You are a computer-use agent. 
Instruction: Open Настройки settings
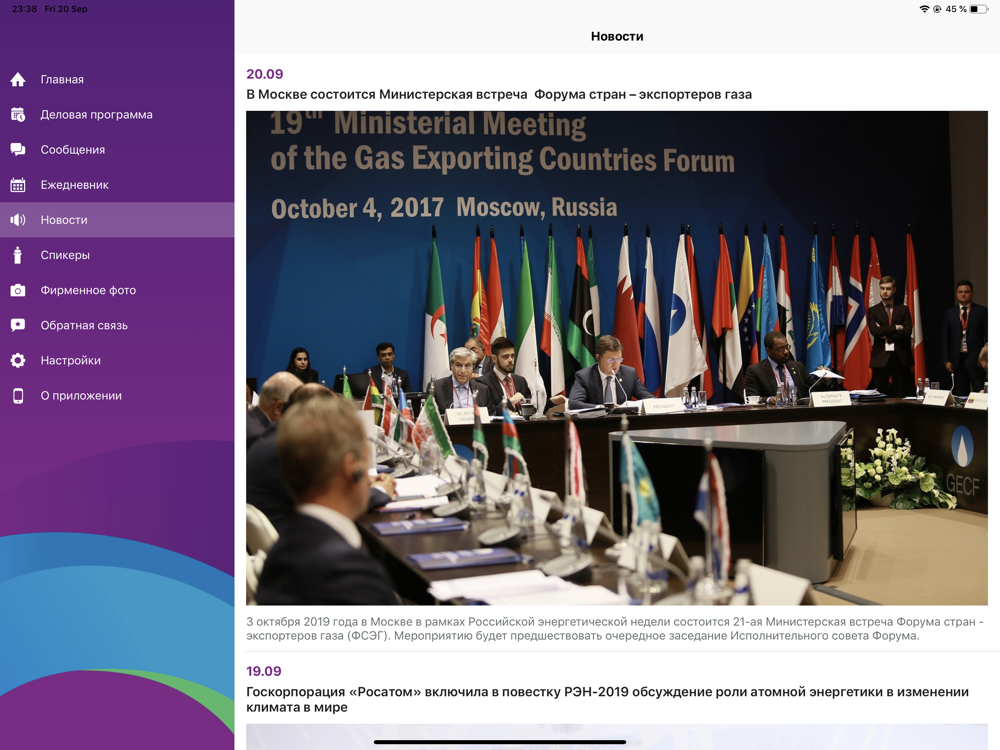pos(117,360)
